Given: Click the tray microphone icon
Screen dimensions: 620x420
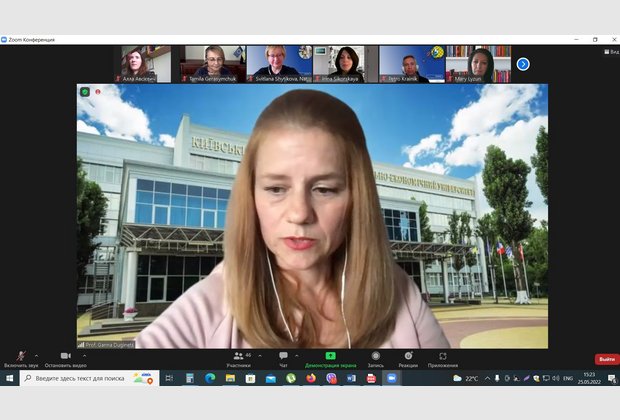Looking at the screenshot, I should (497, 378).
